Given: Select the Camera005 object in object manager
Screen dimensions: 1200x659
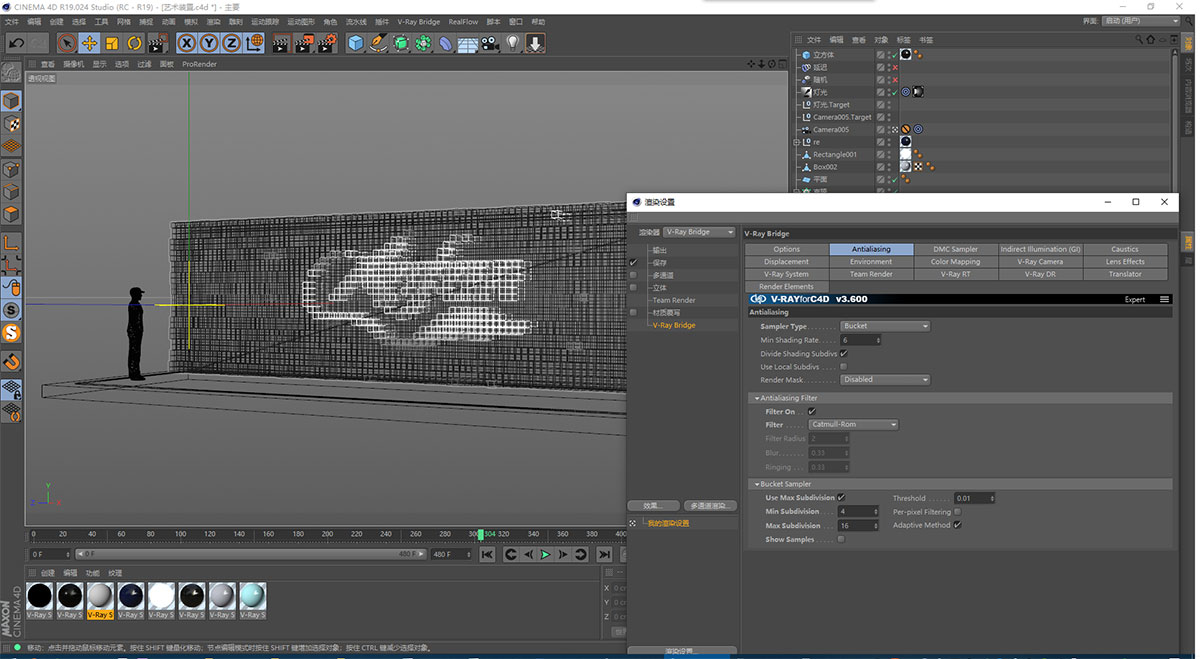Looking at the screenshot, I should click(830, 130).
